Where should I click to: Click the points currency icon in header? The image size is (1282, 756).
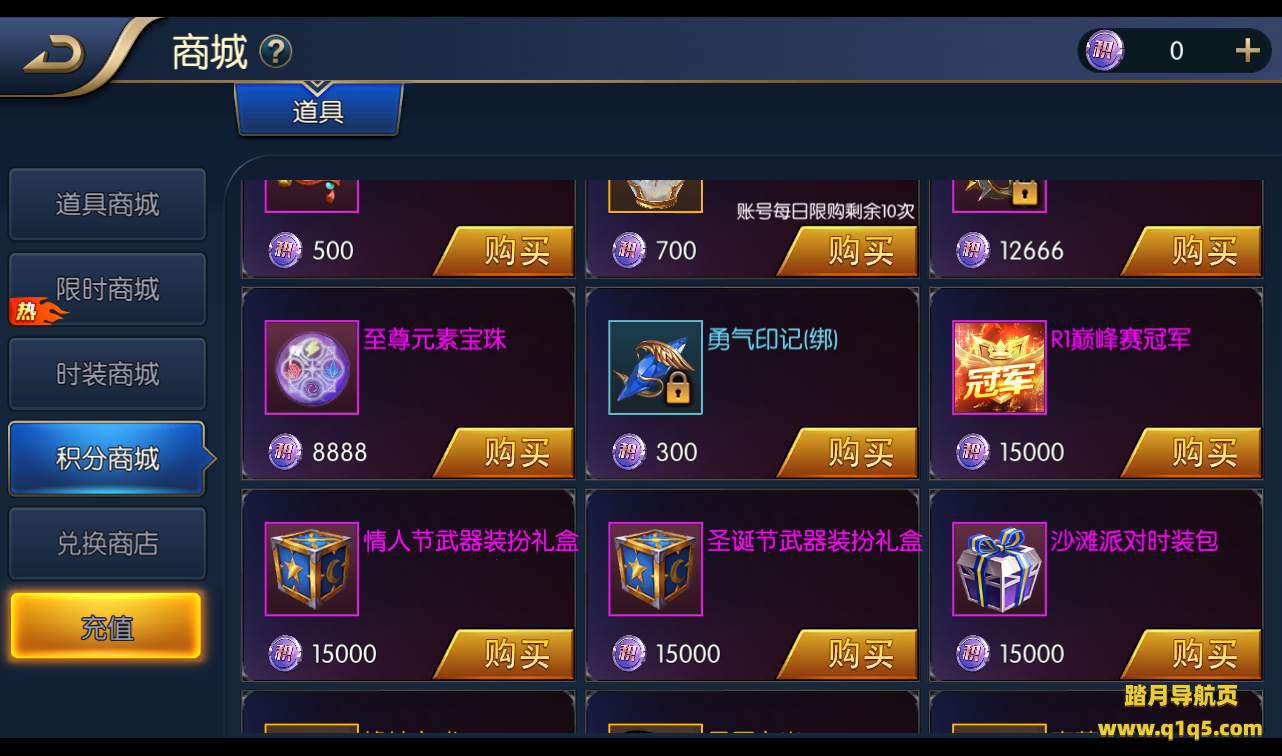[x=1105, y=50]
